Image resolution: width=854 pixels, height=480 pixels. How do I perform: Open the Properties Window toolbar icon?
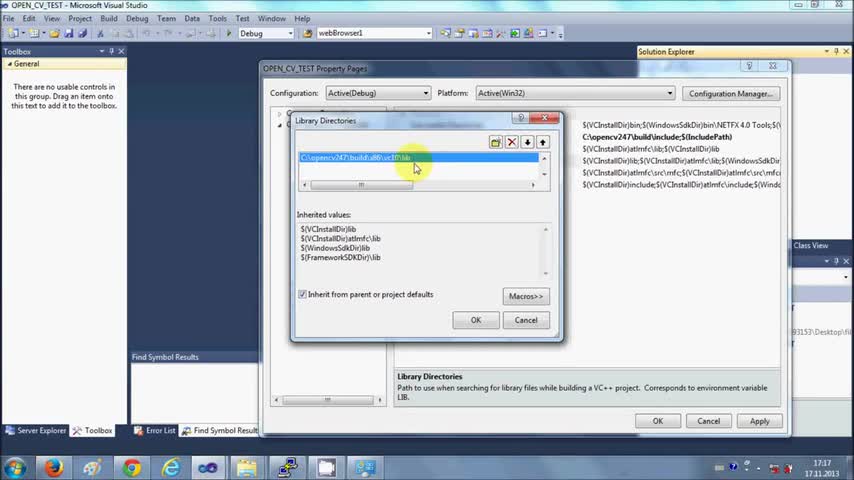click(x=459, y=33)
